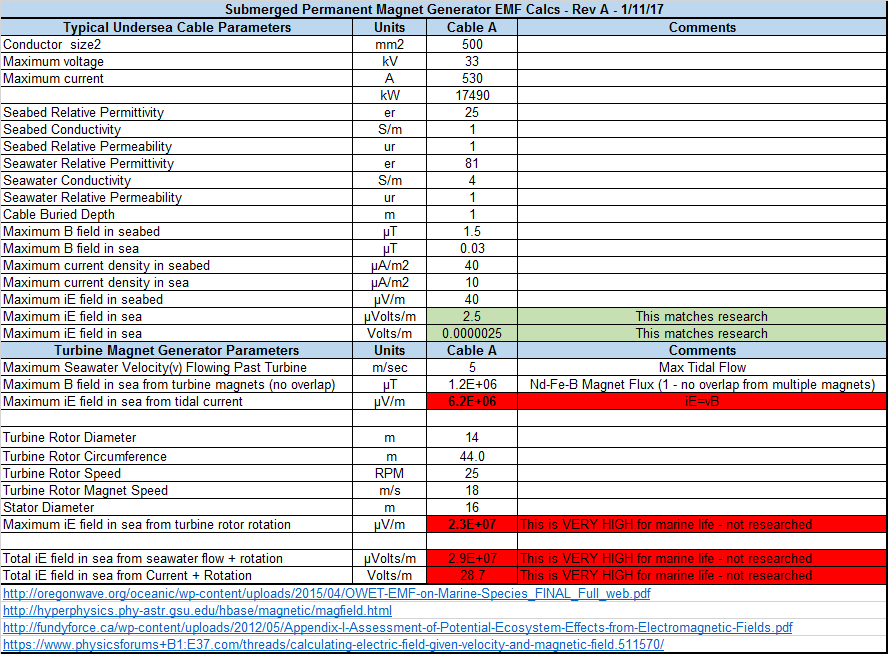Screen dimensions: 892x658
Task: Select the red 6.2E+06 value cell
Action: point(472,401)
